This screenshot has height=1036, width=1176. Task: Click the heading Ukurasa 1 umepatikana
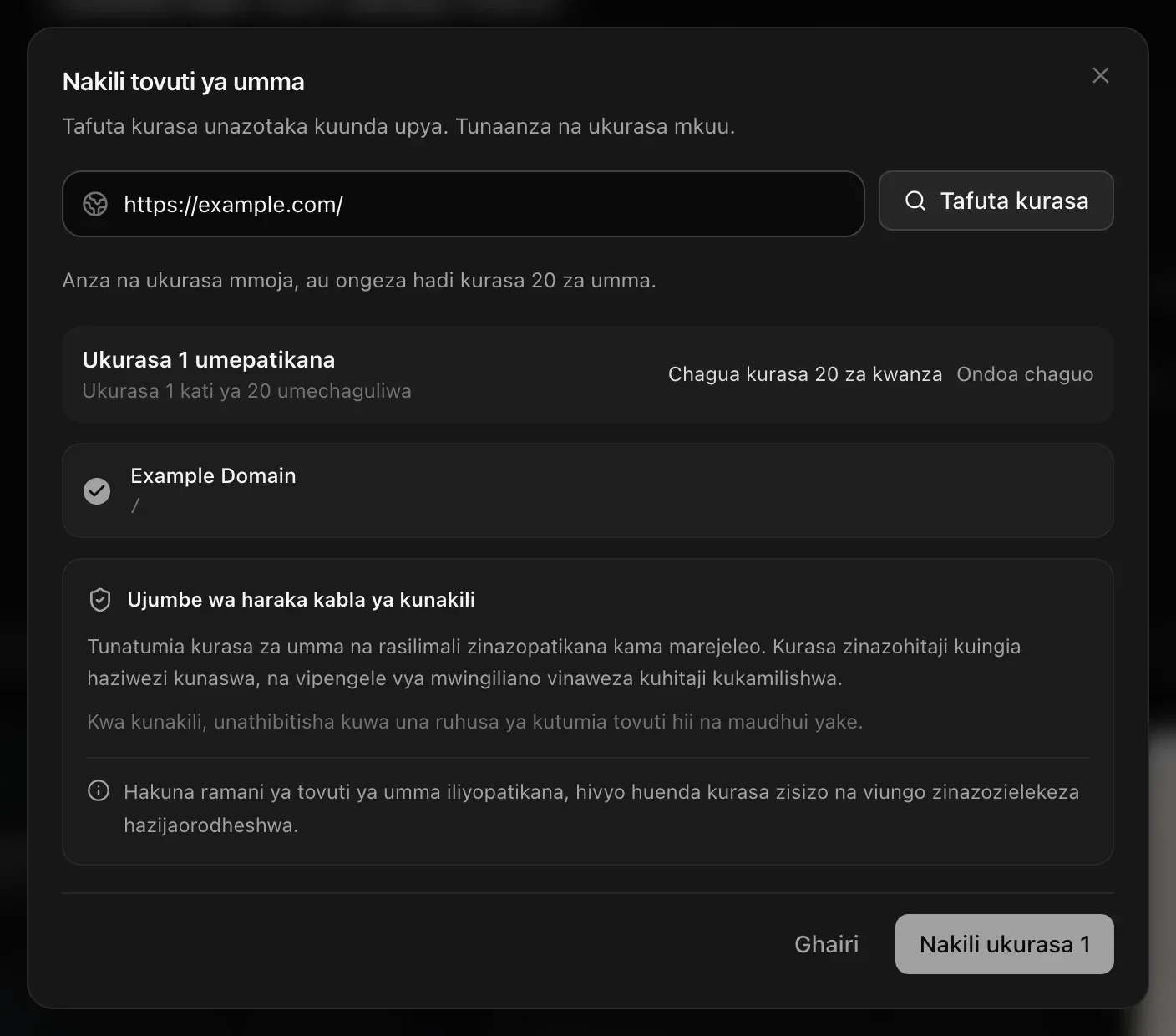pos(209,360)
